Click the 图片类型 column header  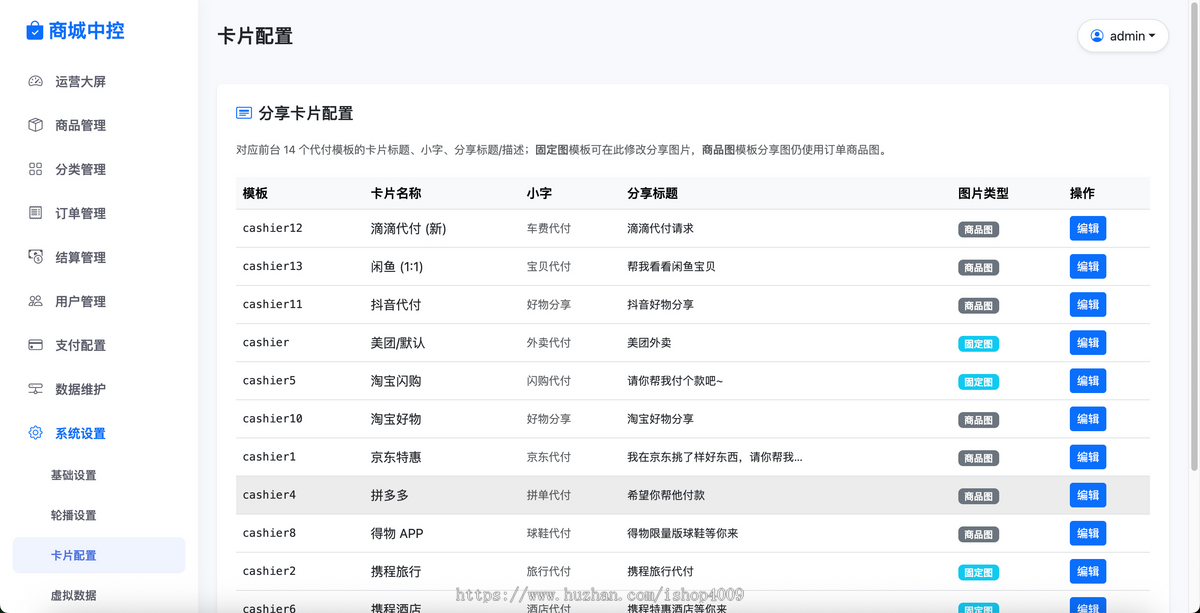point(983,193)
